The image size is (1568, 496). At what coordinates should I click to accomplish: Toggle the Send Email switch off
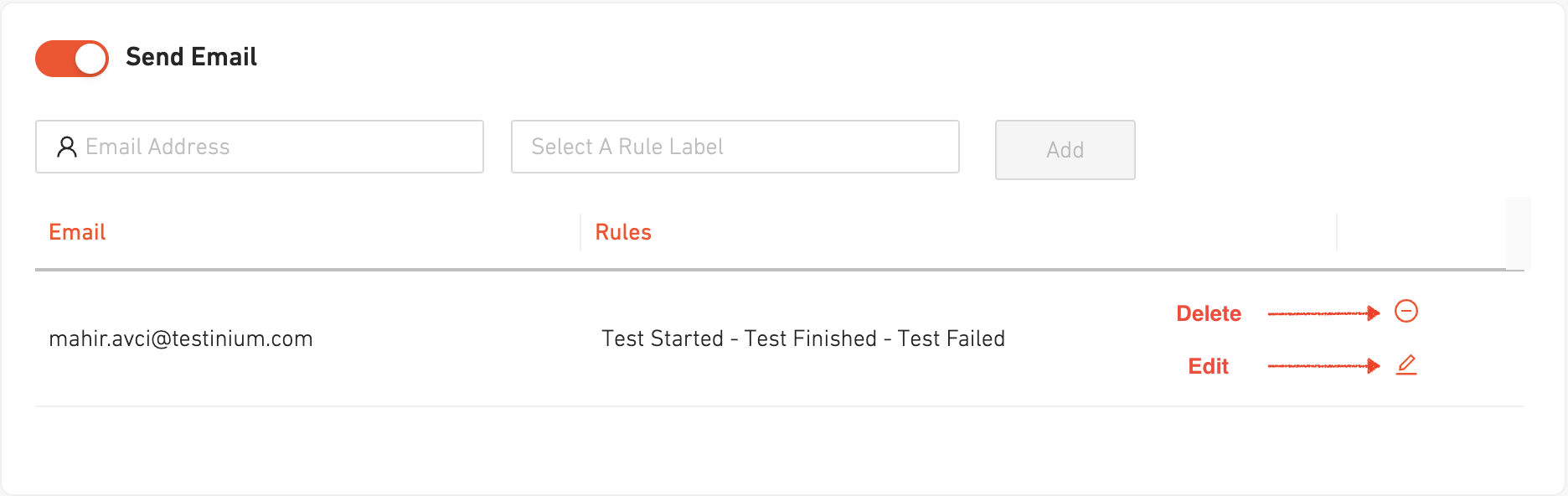point(72,59)
